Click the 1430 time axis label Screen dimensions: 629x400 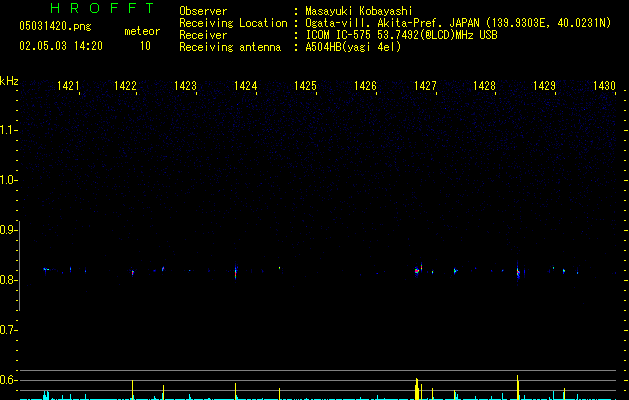tap(604, 86)
